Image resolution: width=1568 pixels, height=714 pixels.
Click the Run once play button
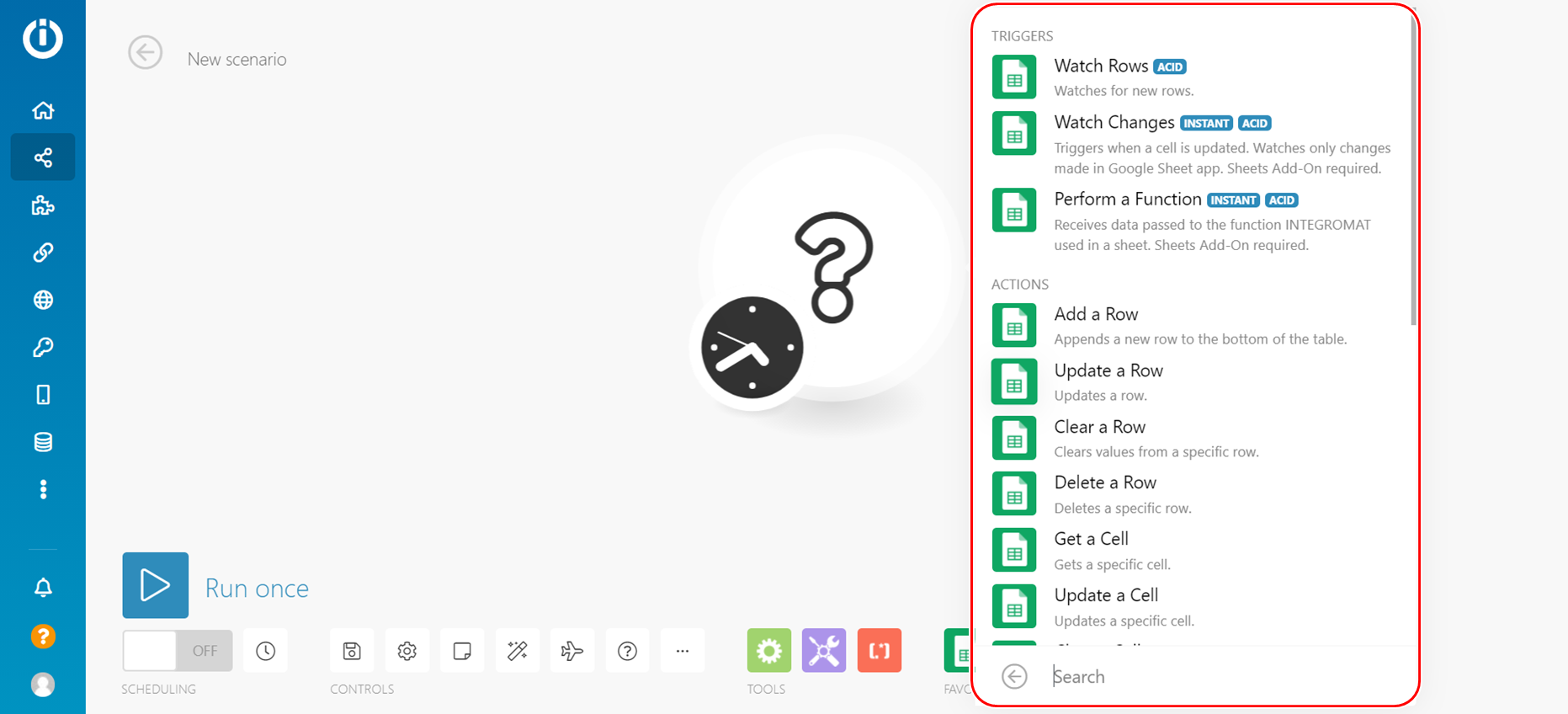tap(156, 585)
